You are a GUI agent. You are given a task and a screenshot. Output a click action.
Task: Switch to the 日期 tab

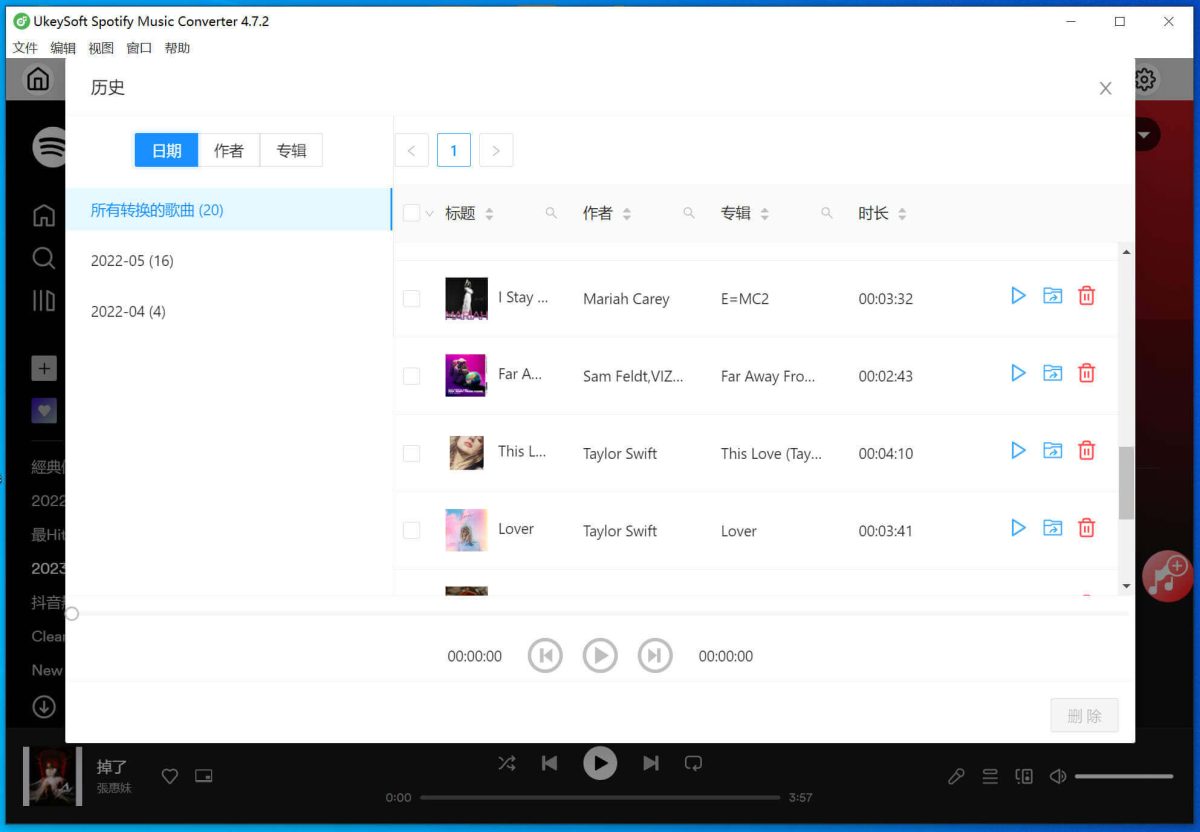167,150
